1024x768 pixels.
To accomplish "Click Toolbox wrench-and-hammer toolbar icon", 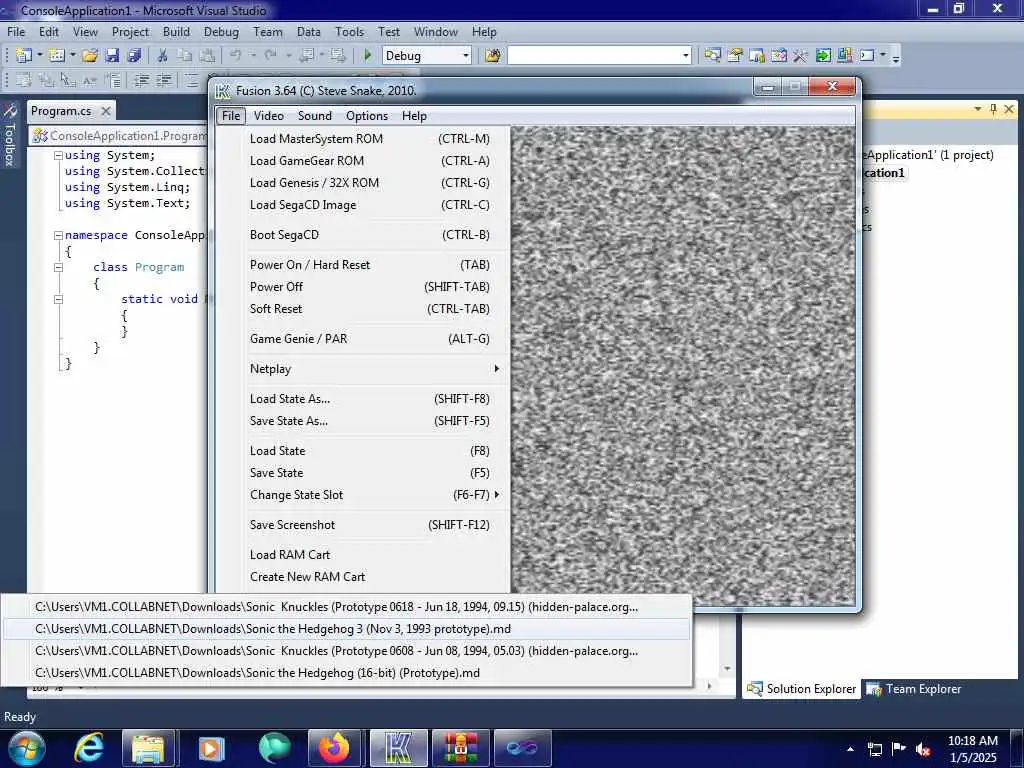I will pyautogui.click(x=801, y=56).
